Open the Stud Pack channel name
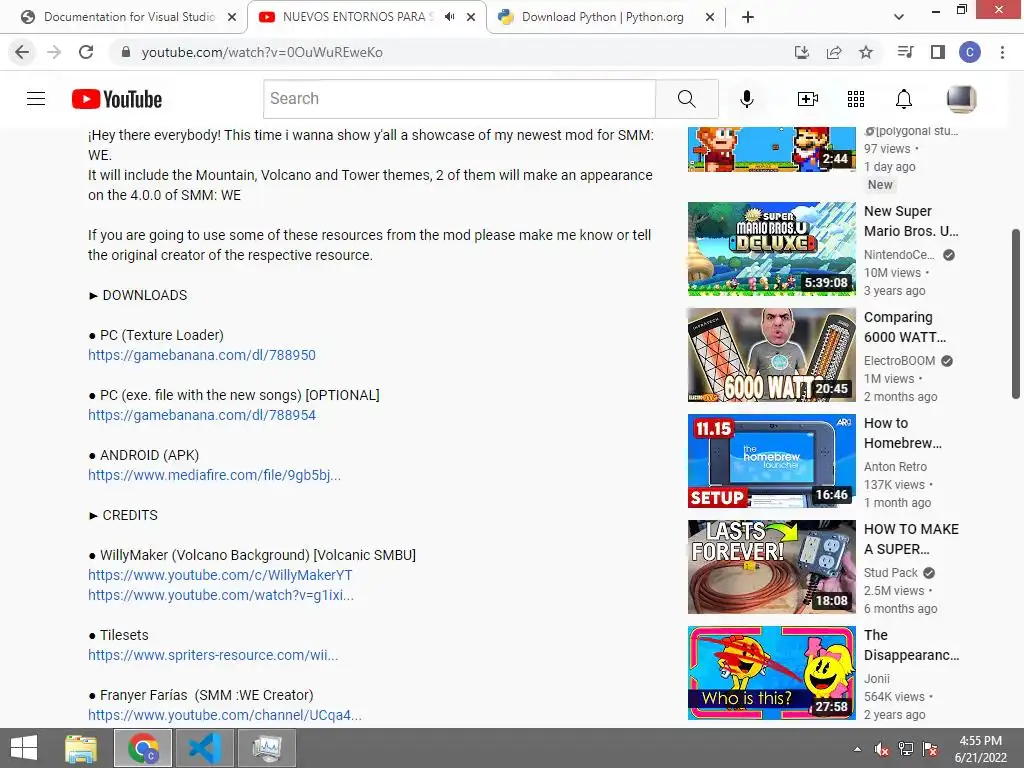The image size is (1024, 768). coord(891,573)
